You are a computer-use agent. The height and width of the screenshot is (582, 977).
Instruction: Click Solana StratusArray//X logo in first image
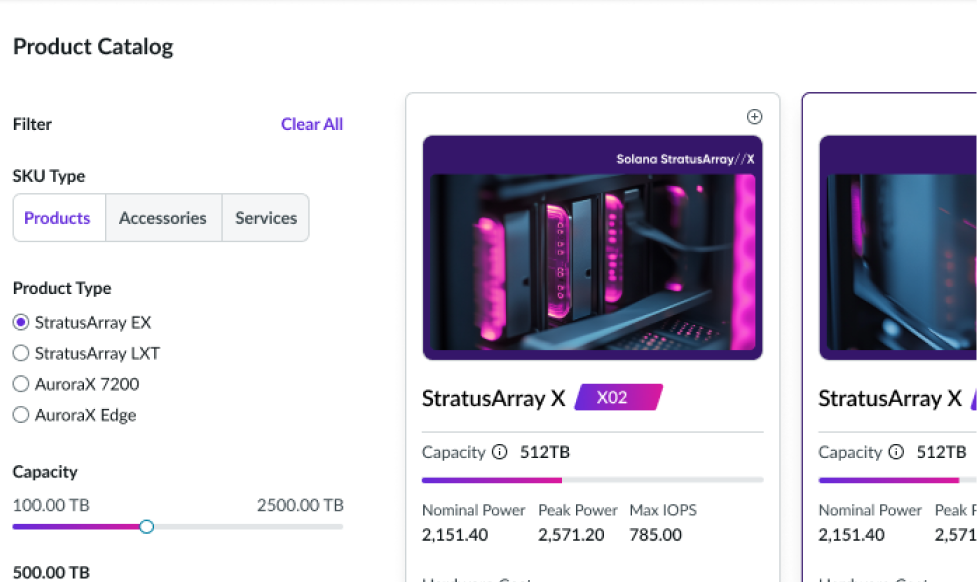(x=685, y=159)
